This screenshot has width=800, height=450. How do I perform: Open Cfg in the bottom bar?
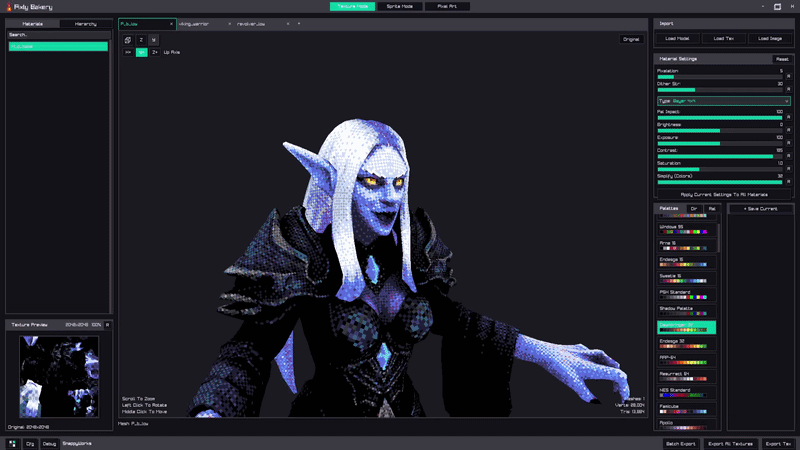click(x=30, y=444)
